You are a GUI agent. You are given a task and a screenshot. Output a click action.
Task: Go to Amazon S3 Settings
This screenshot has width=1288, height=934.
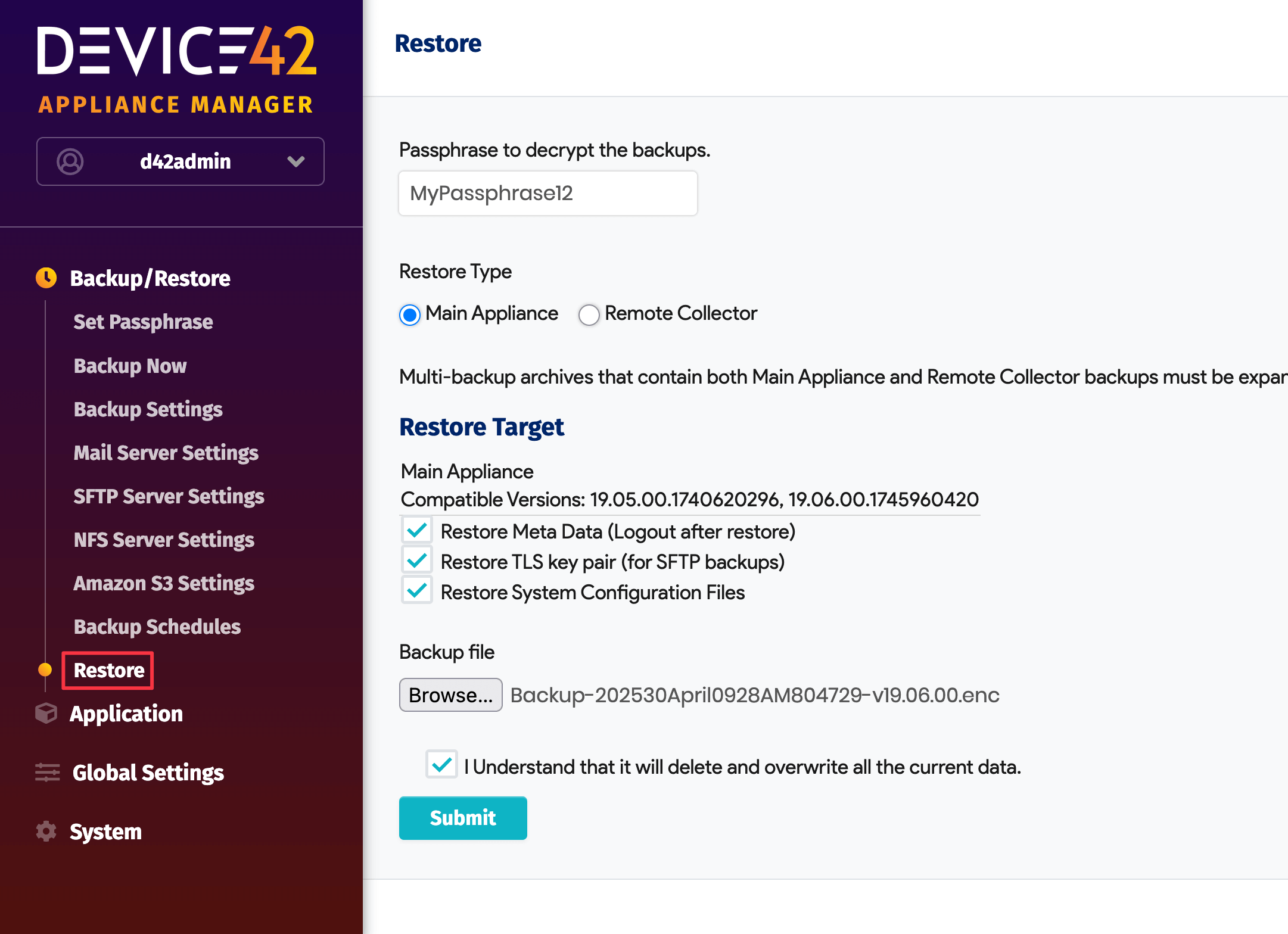pos(164,583)
